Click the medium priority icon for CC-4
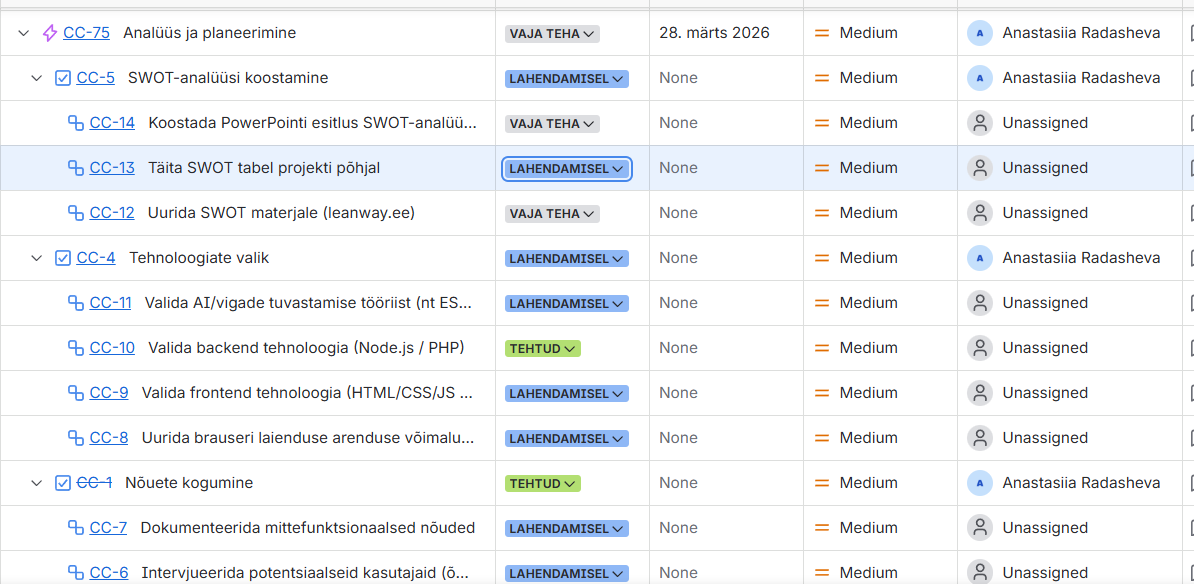This screenshot has width=1194, height=584. click(x=822, y=258)
